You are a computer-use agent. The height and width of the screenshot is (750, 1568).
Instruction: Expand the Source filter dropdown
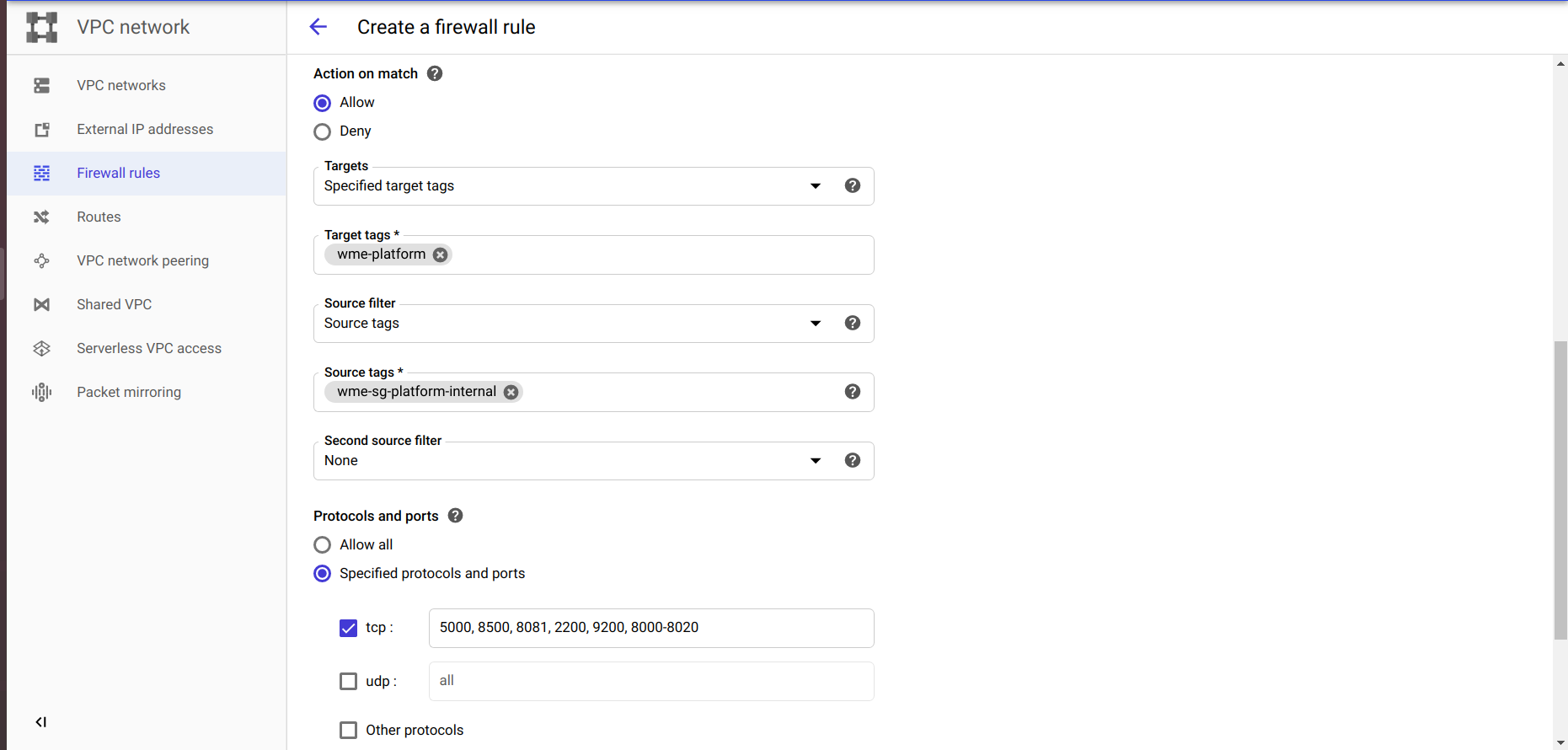click(573, 324)
